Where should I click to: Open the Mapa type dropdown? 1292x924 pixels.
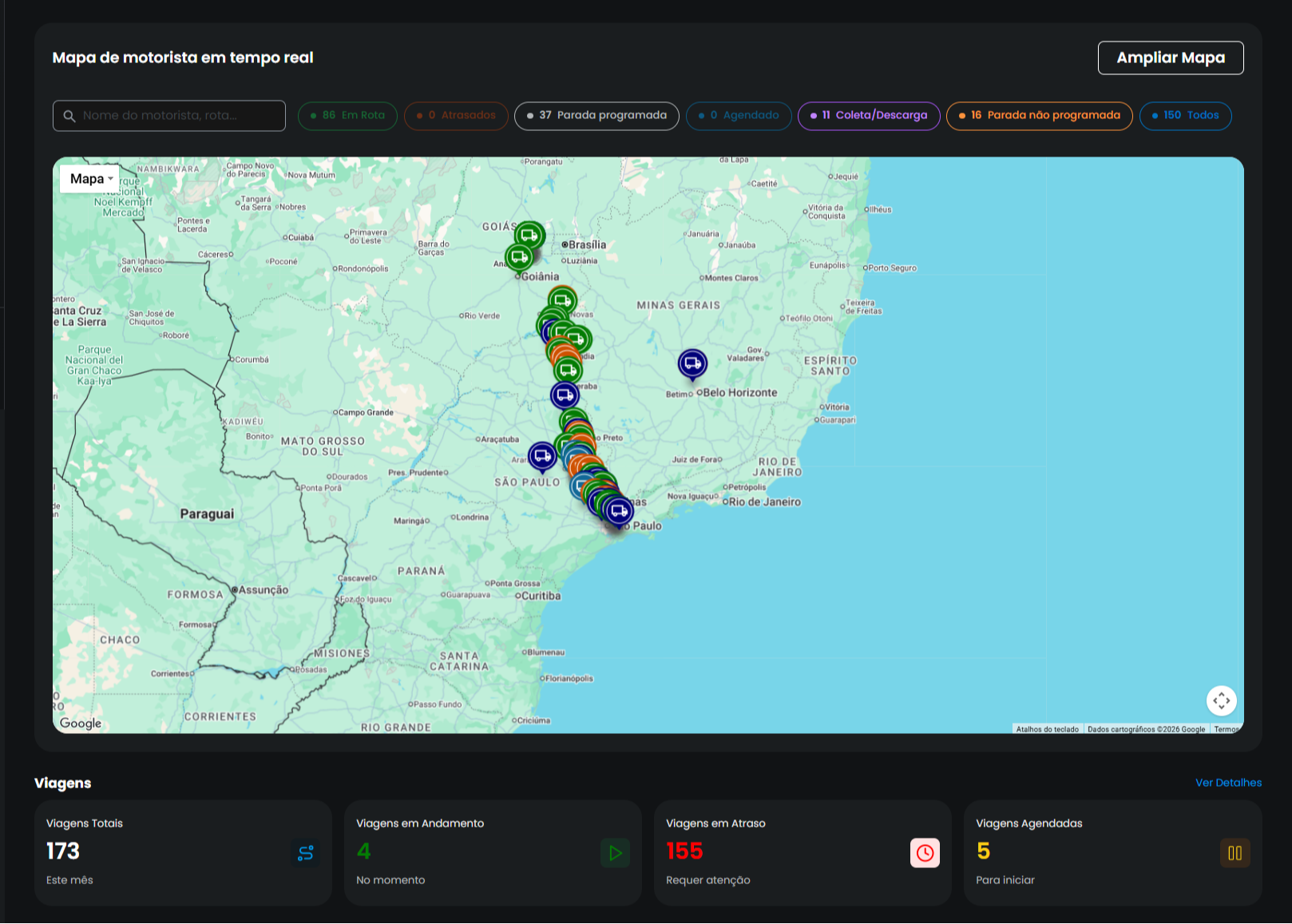(x=90, y=179)
